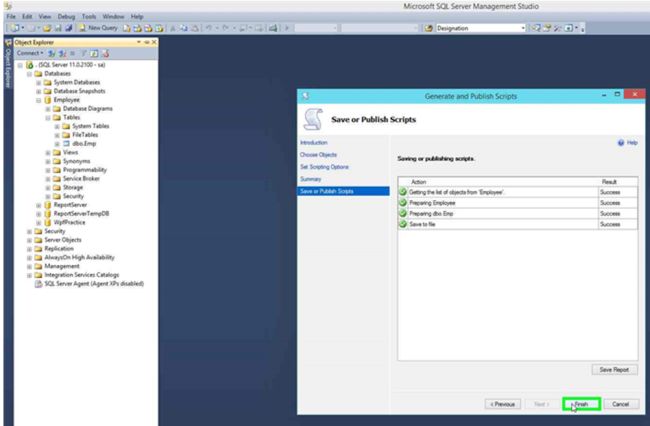Screen dimensions: 650x426
Task: Go to the Introduction wizard step
Action: pyautogui.click(x=314, y=143)
